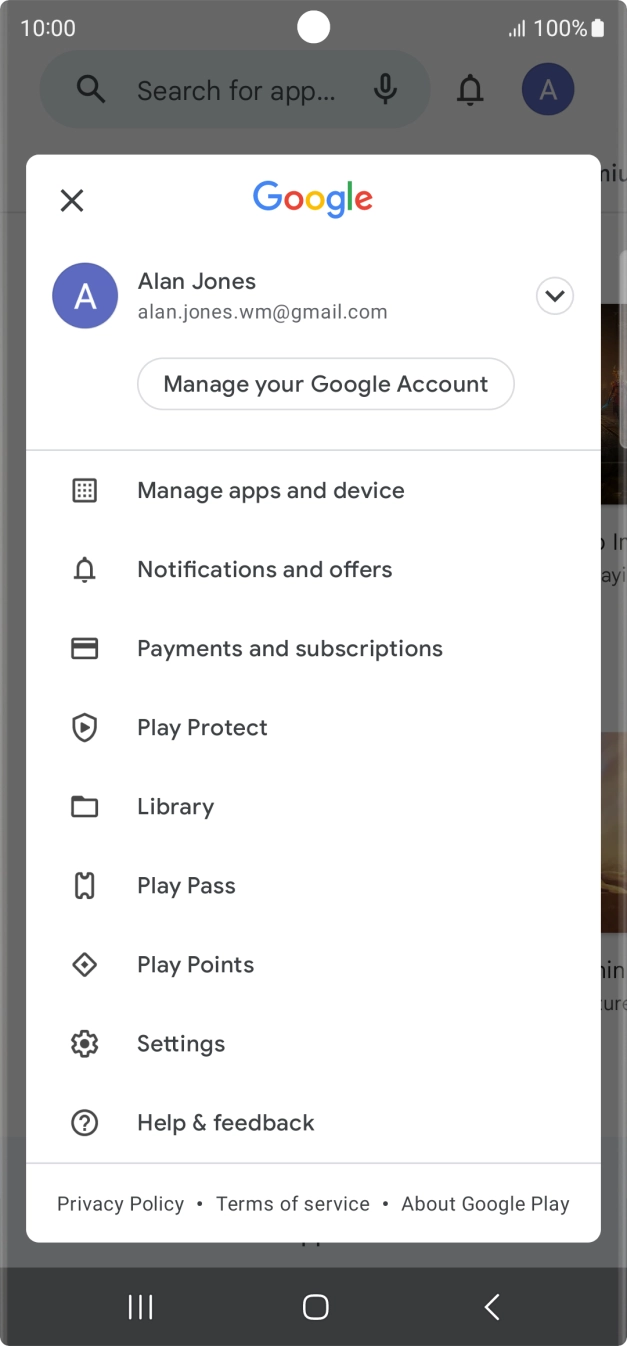
Task: Click the Manage apps and device grid icon
Action: point(85,490)
